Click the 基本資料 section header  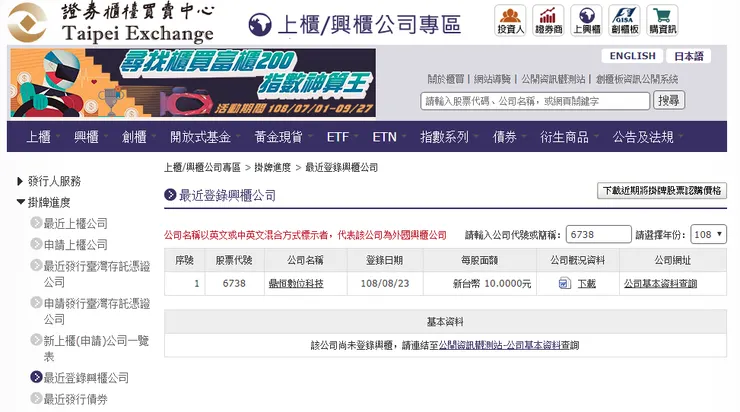tap(445, 322)
